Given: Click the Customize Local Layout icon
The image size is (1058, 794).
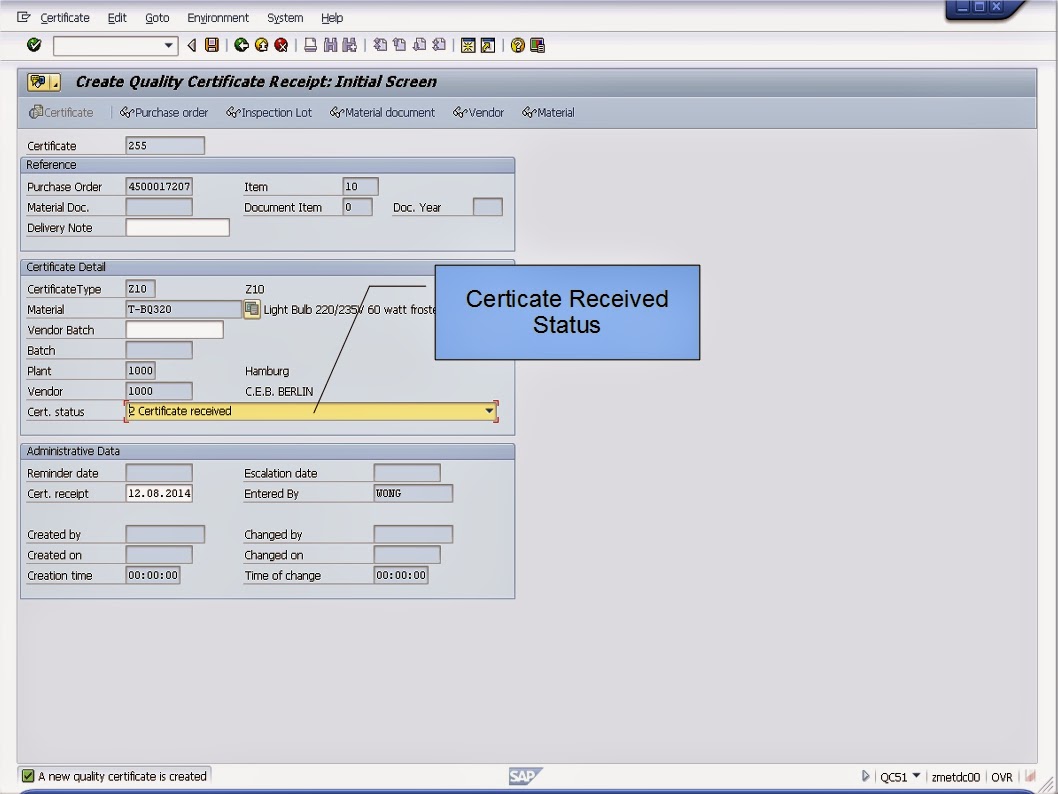Looking at the screenshot, I should [x=537, y=45].
